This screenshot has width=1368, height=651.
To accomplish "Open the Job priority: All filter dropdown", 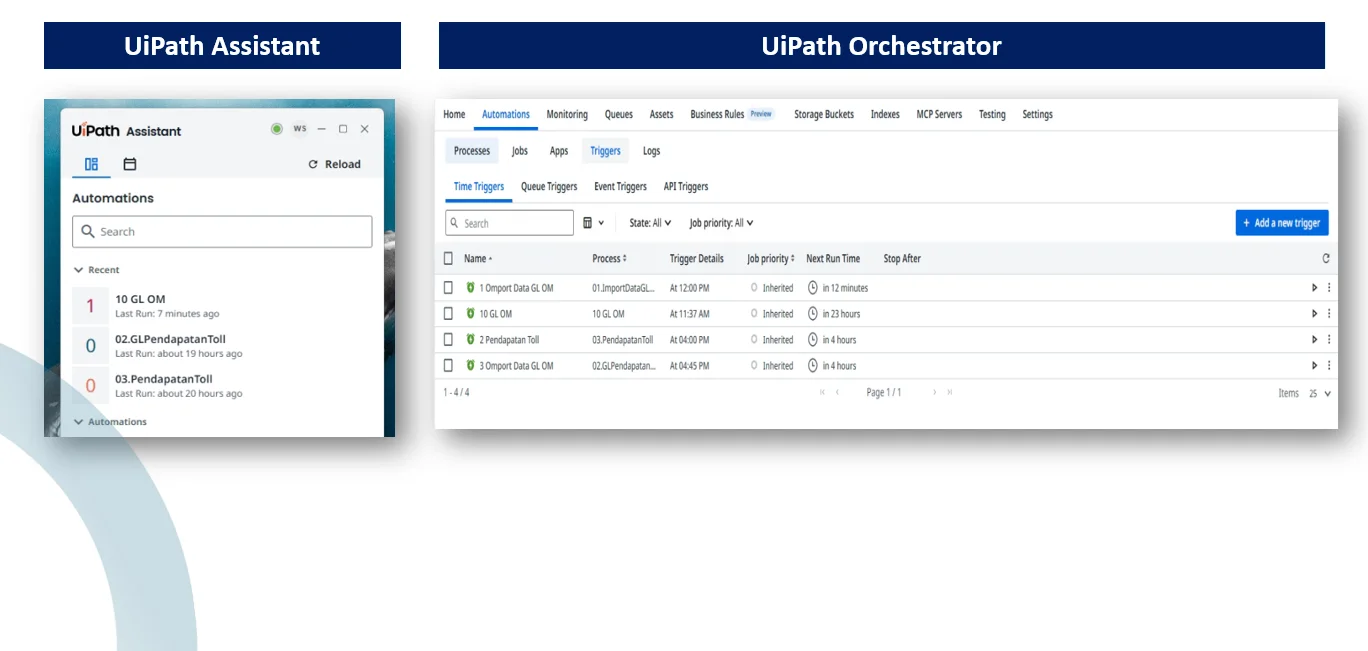I will click(721, 223).
